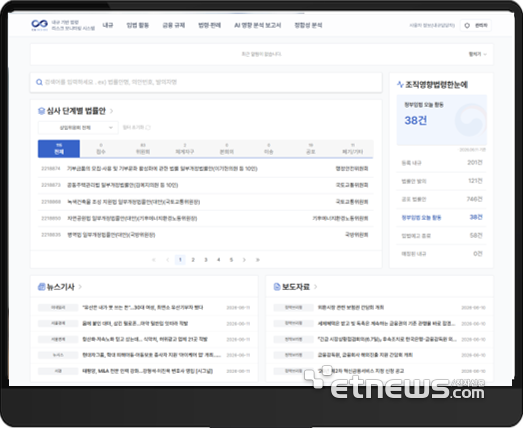The width and height of the screenshot is (523, 428).
Task: Click the sidebar row showing 58건
Action: 441,236
